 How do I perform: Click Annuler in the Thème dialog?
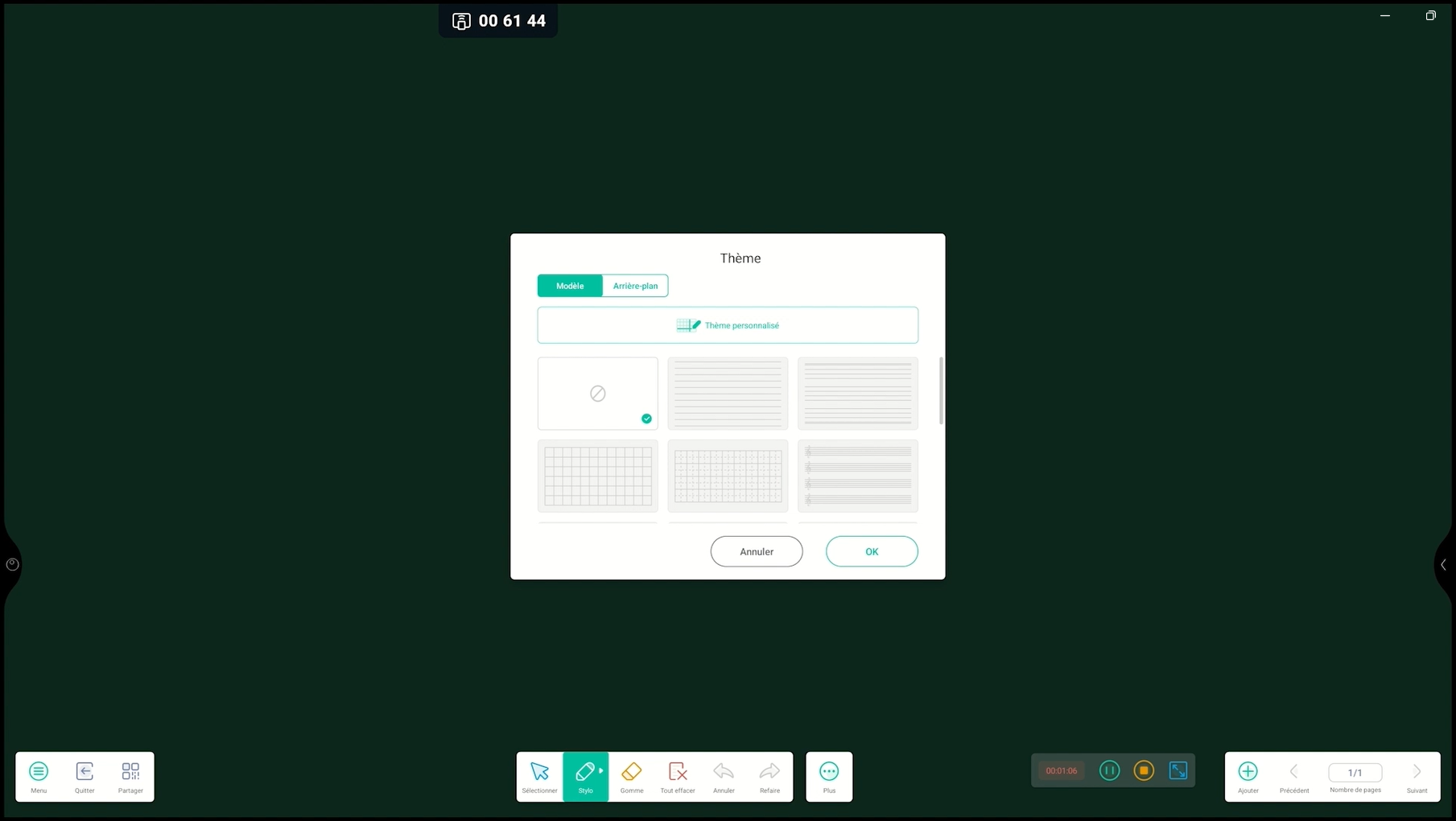(757, 551)
